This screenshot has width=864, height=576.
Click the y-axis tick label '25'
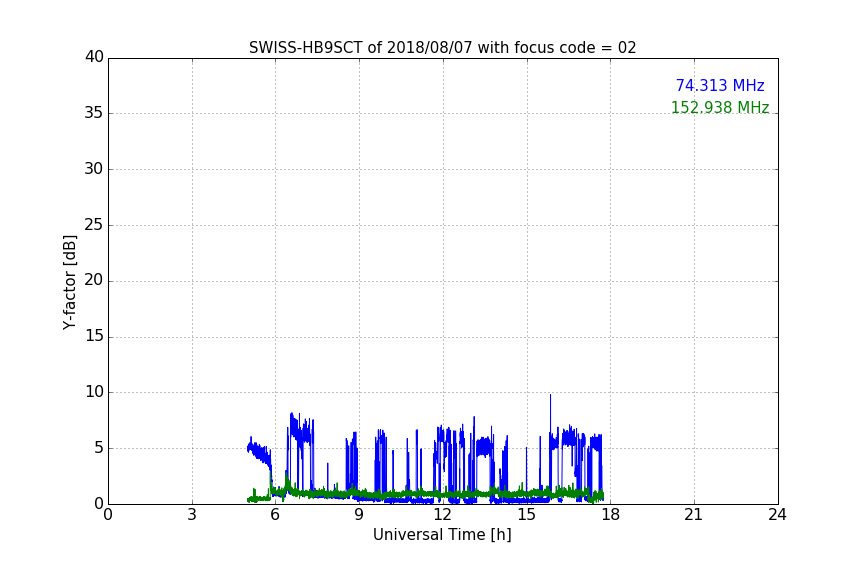94,224
